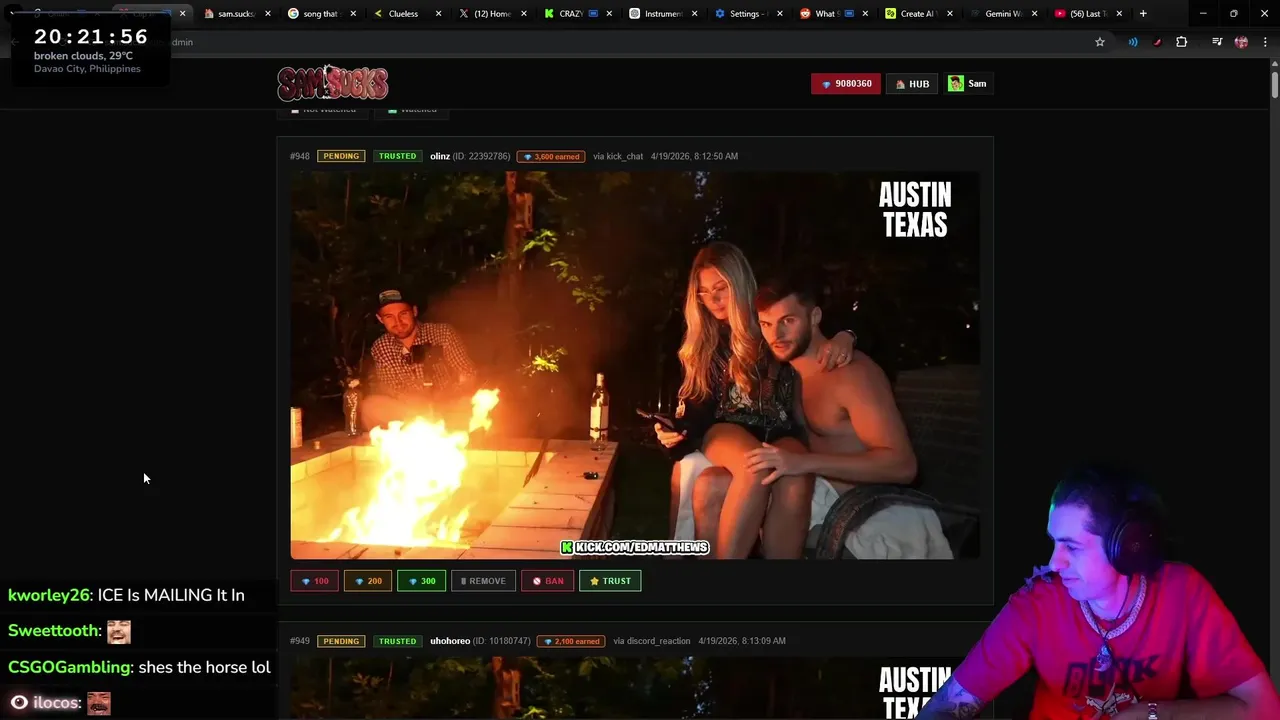This screenshot has height=720, width=1280.
Task: Click TRUSTED badge on submission #948
Action: coord(397,156)
